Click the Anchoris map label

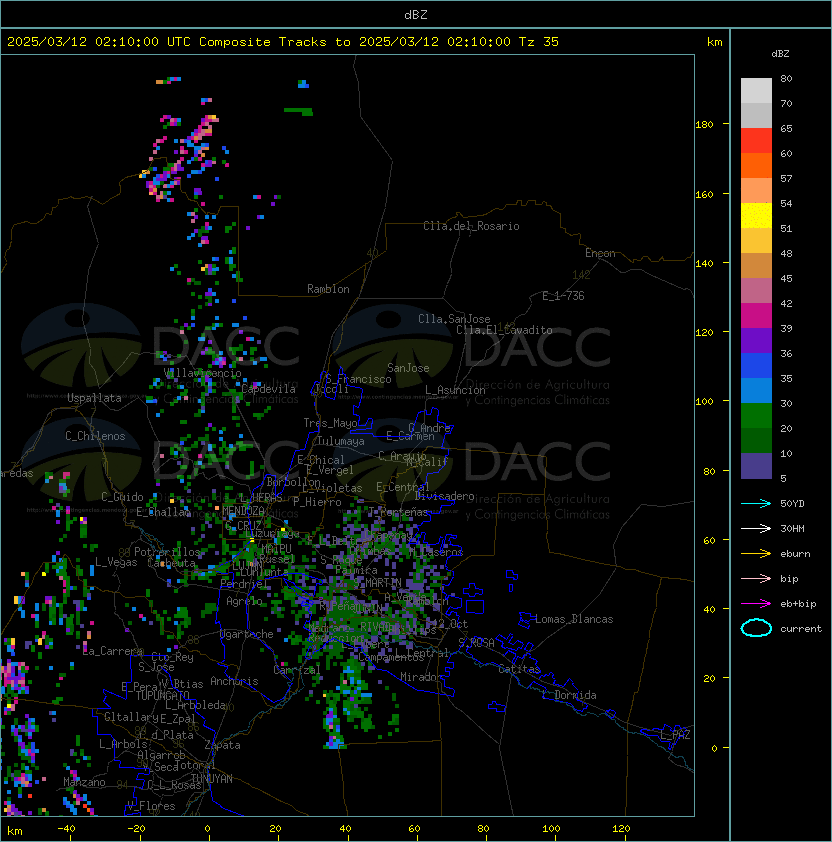click(234, 681)
